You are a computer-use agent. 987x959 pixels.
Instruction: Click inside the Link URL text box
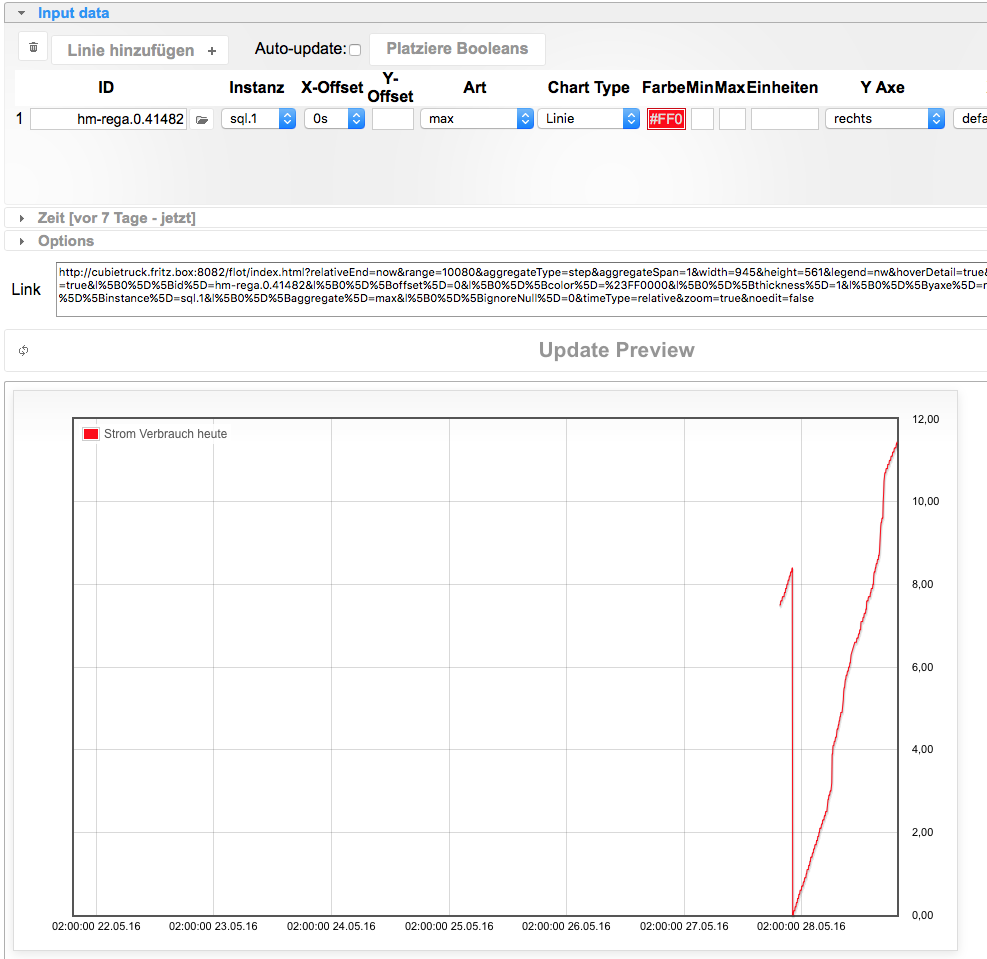(520, 289)
